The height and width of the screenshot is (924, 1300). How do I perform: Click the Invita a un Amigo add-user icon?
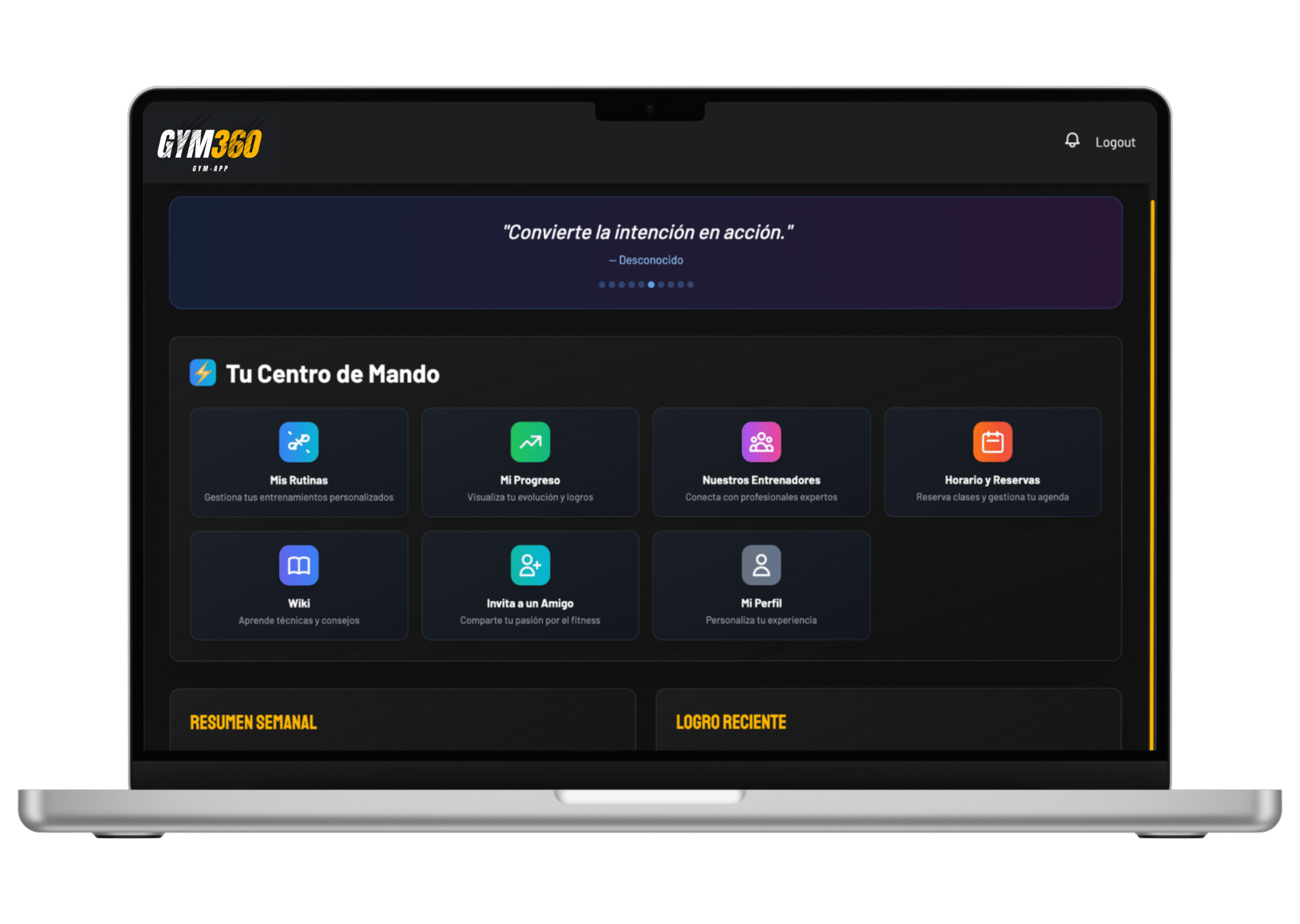[x=530, y=565]
